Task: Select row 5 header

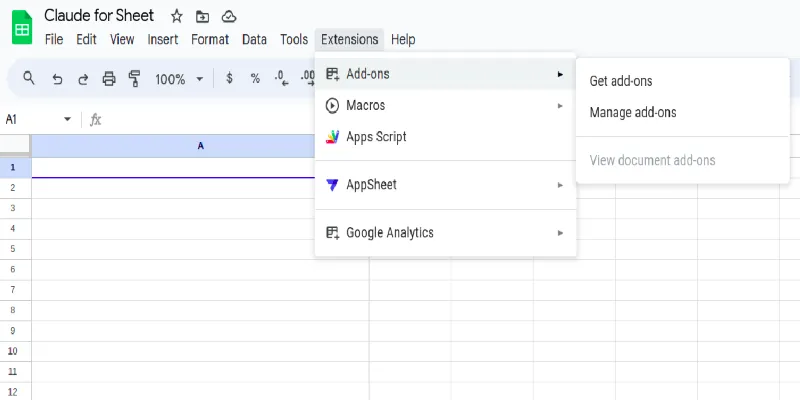Action: pos(15,249)
